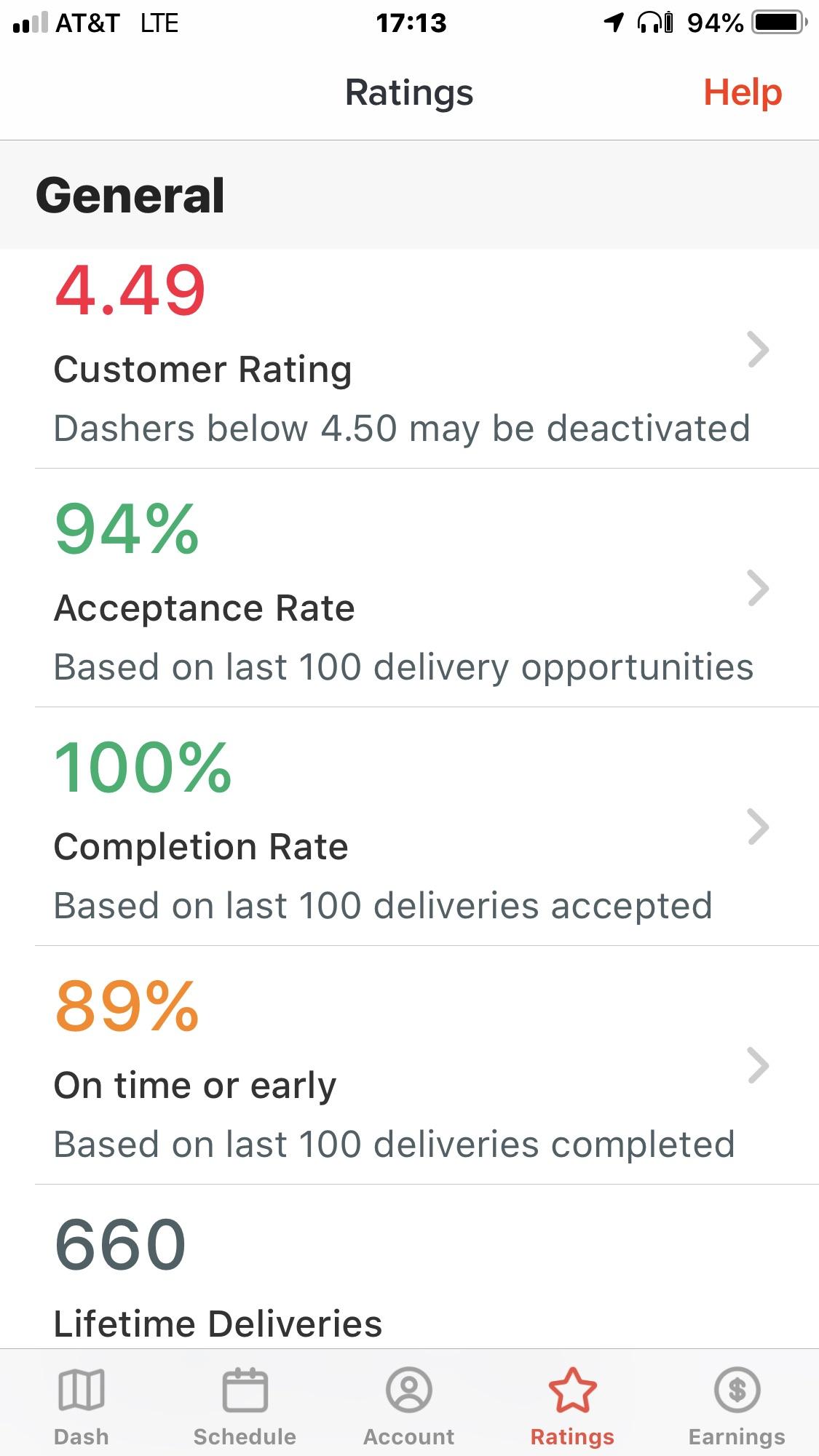This screenshot has width=819, height=1456.
Task: Select the Lifetime Deliveries row
Action: (x=427, y=1267)
